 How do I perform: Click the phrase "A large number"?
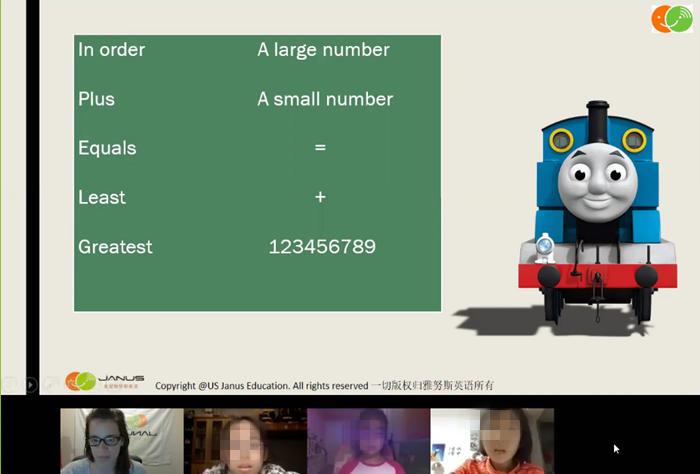pyautogui.click(x=323, y=50)
